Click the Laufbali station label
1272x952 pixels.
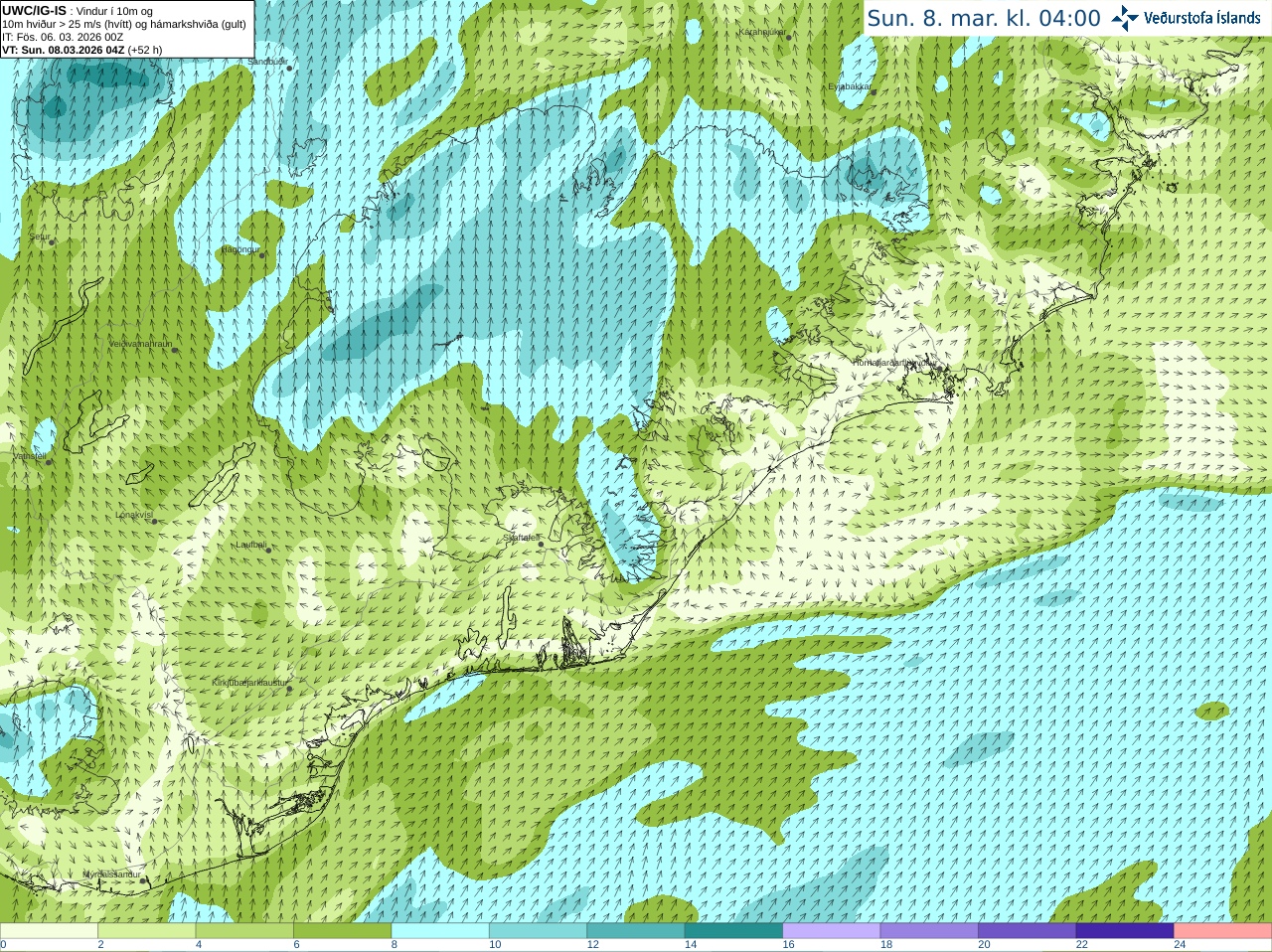click(x=251, y=545)
